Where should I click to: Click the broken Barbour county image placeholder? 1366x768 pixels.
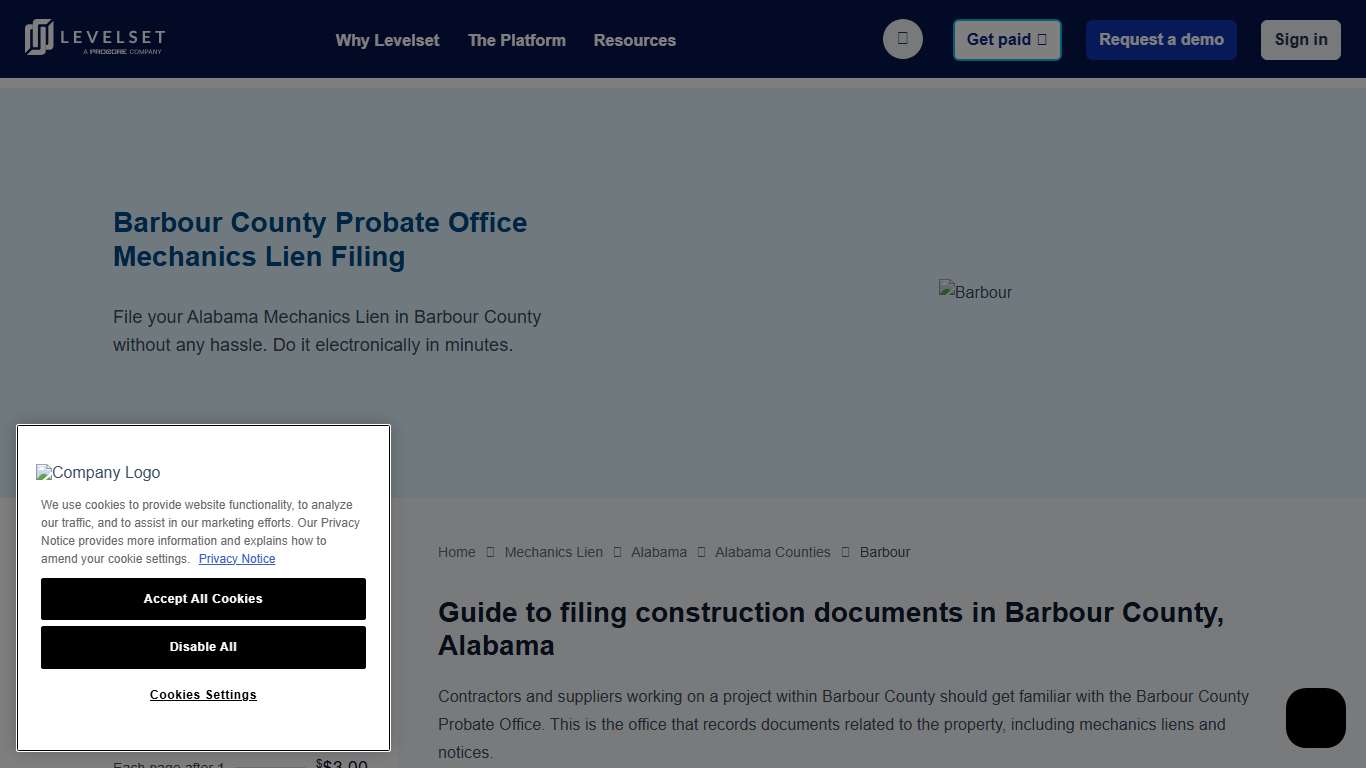pos(975,292)
